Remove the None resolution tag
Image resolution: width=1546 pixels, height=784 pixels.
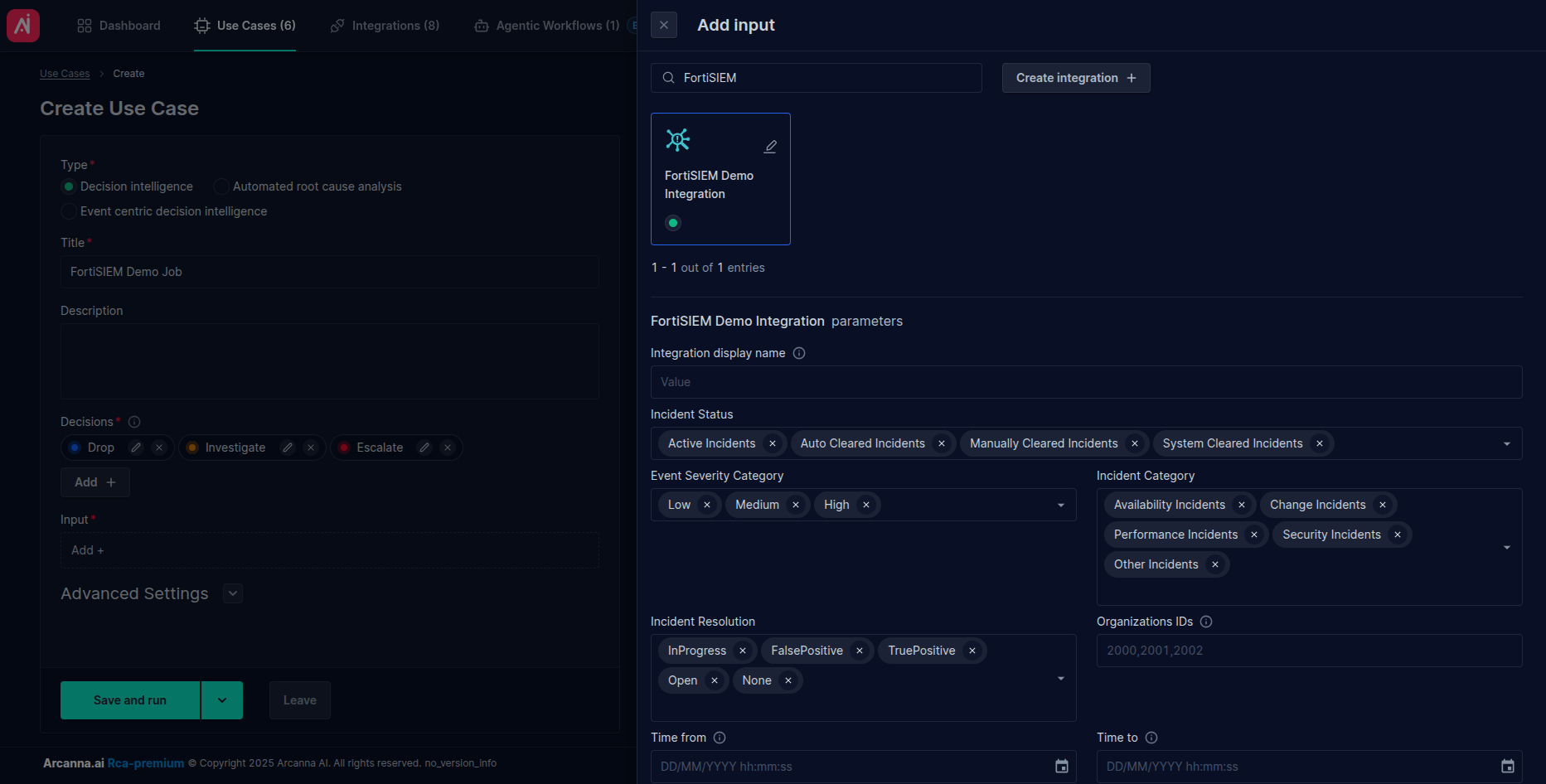click(788, 680)
